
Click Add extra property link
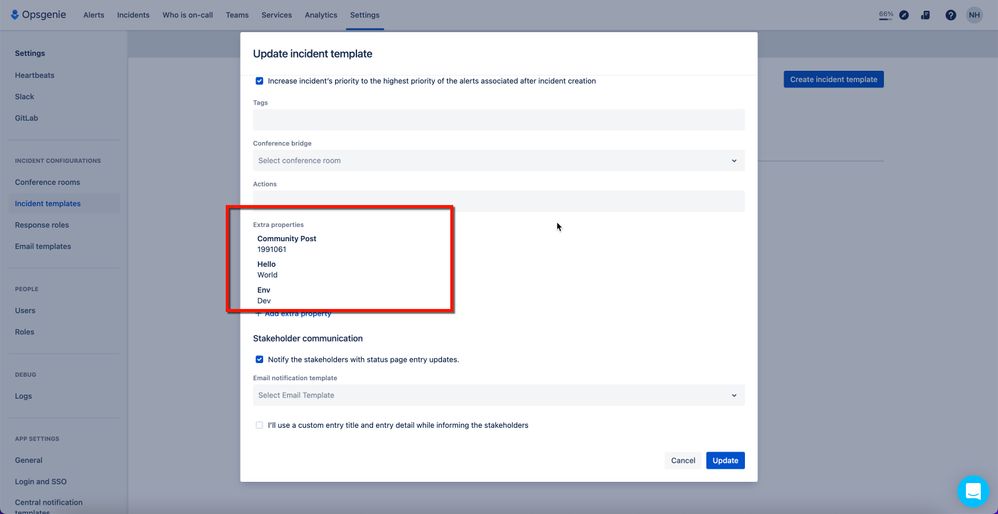click(x=294, y=314)
